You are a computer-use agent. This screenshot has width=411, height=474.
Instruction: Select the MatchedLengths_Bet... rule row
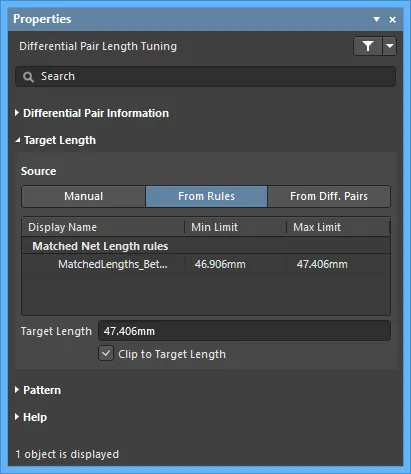[206, 264]
